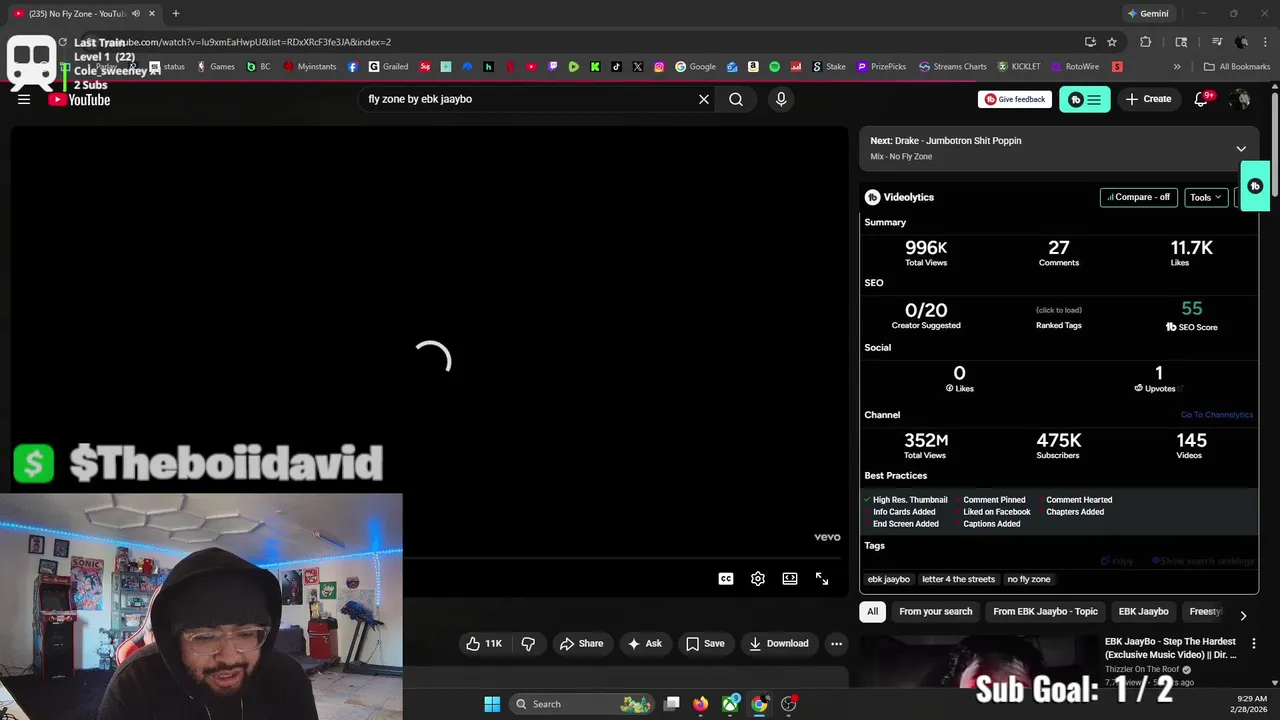Run search with the magnifier button
Image resolution: width=1280 pixels, height=720 pixels.
pyautogui.click(x=736, y=99)
